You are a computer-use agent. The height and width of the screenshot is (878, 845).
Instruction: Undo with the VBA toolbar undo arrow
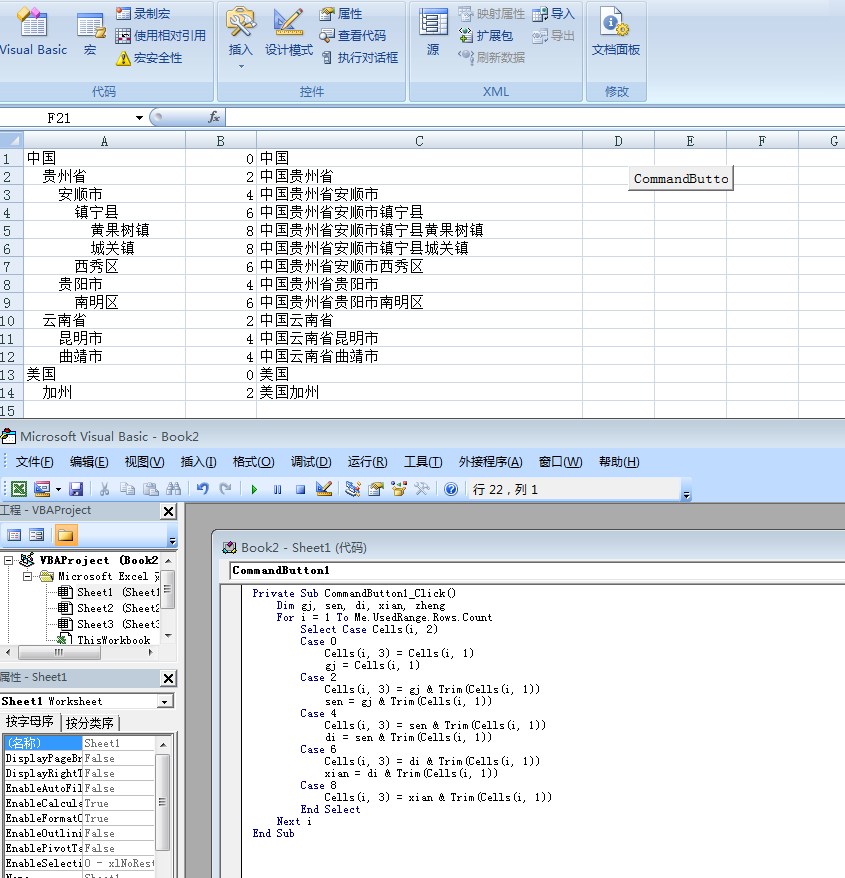coord(202,489)
